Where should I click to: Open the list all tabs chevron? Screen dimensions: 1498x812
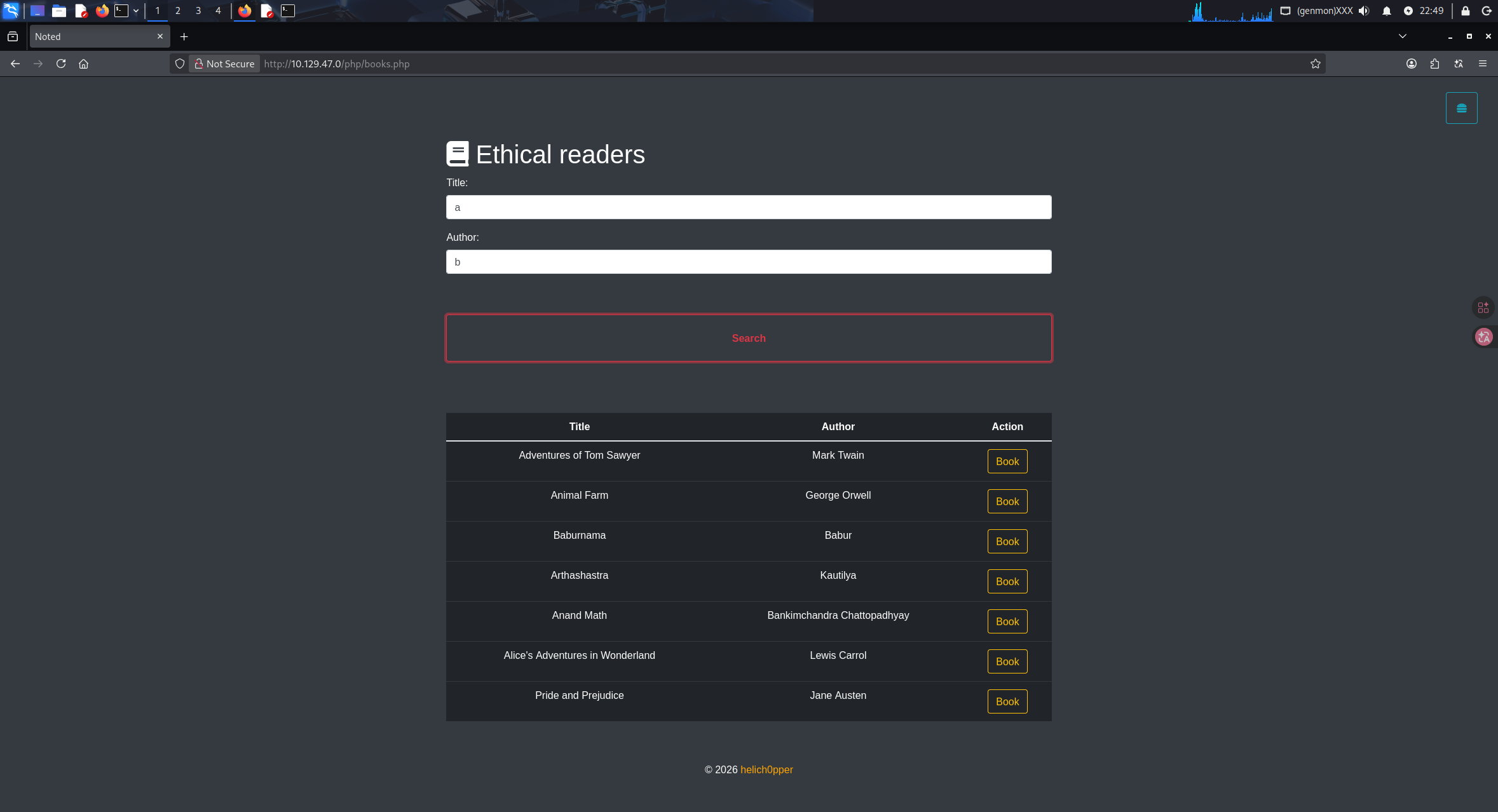tap(1403, 36)
